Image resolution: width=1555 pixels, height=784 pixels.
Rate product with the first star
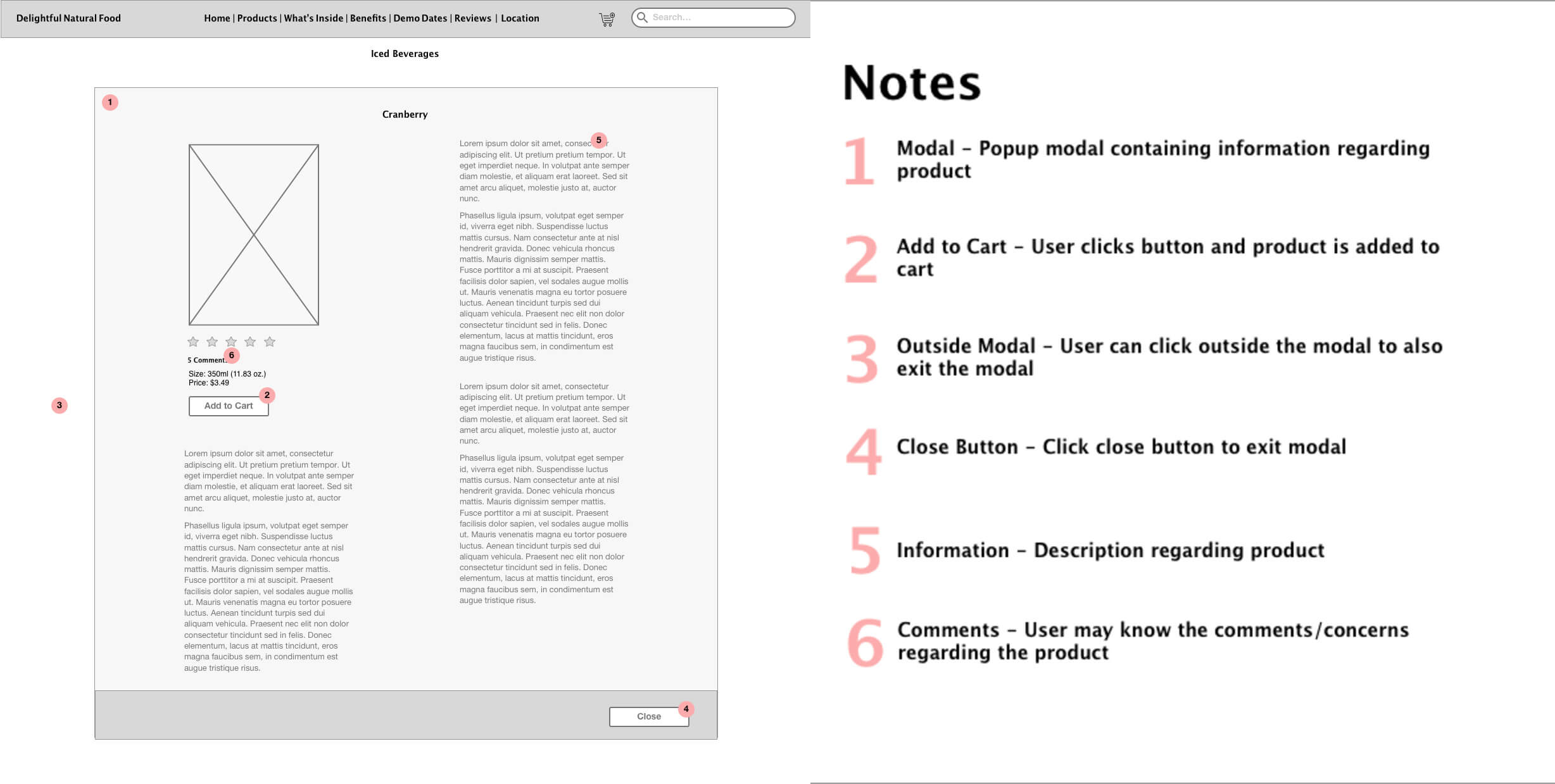193,342
